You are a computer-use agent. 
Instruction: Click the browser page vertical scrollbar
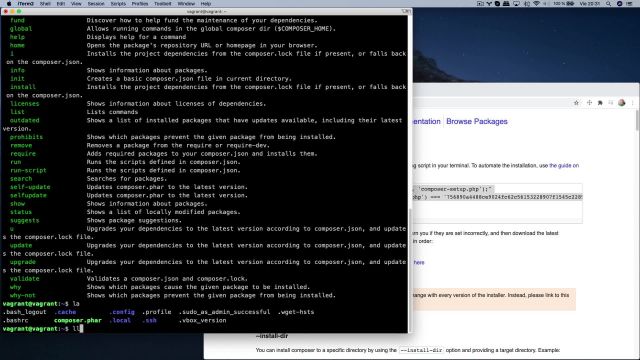coord(637,121)
